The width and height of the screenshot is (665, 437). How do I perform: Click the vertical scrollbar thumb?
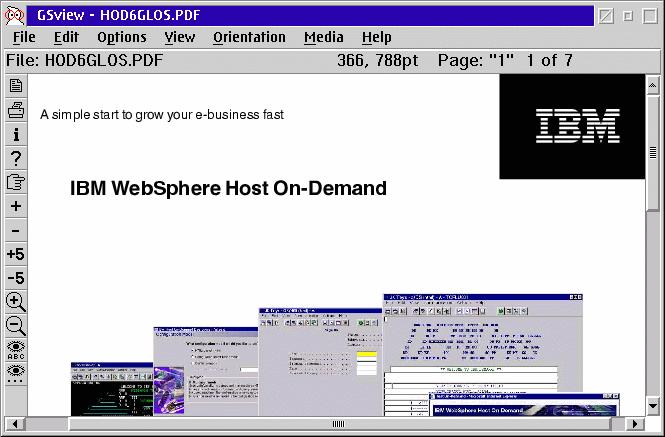[653, 153]
